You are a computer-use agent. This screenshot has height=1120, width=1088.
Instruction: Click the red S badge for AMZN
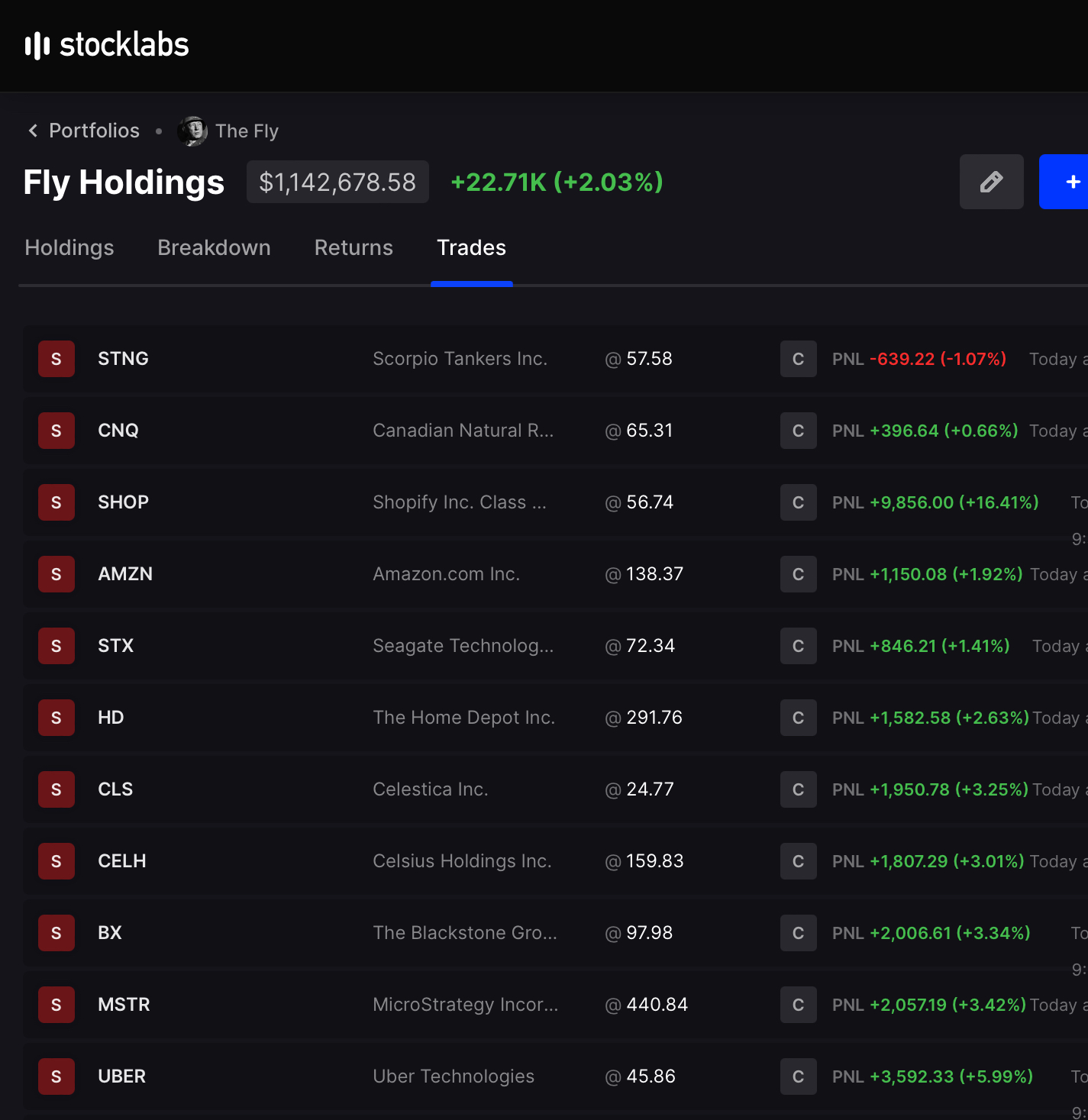[56, 574]
